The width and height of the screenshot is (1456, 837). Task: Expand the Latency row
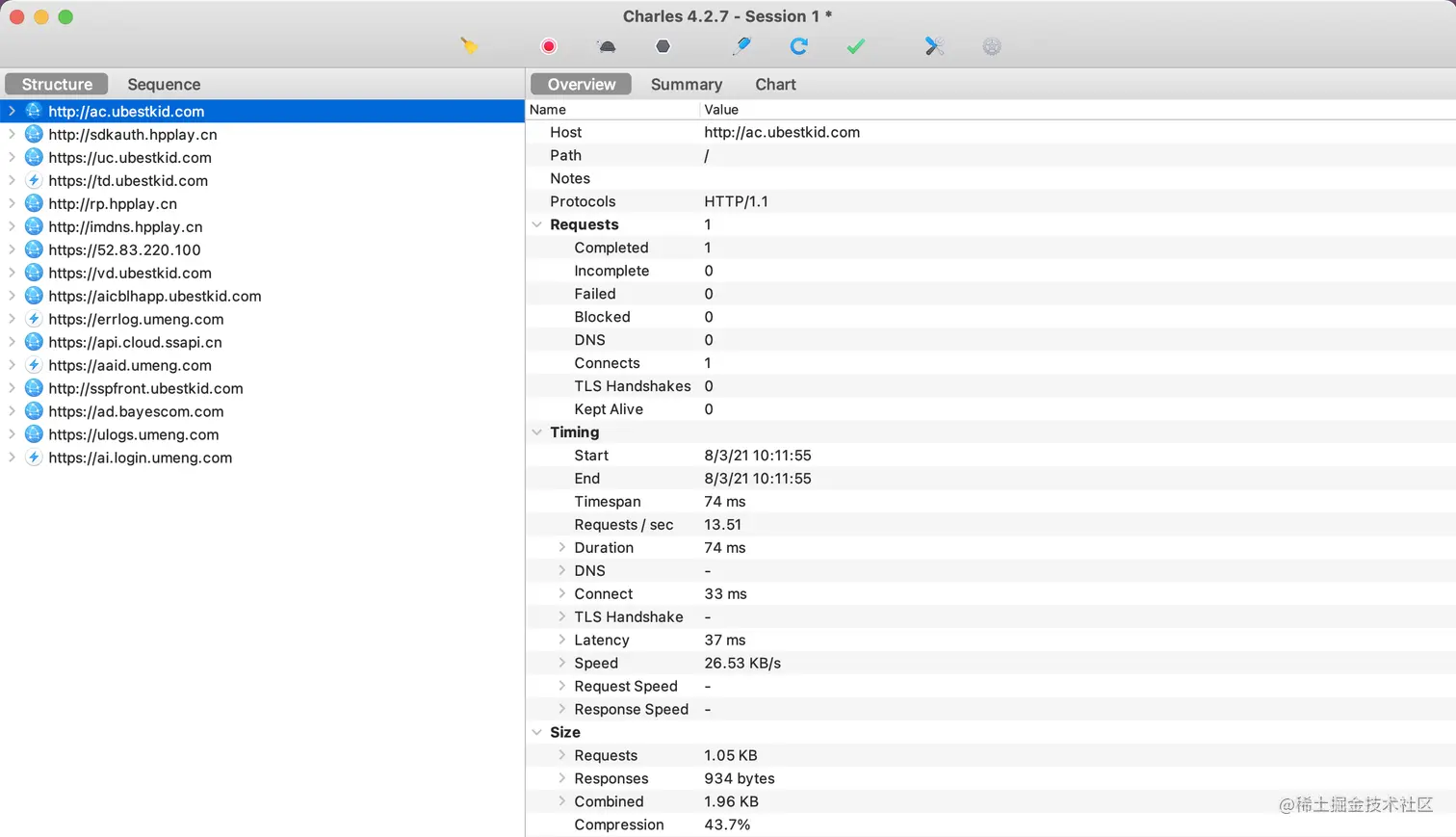[562, 640]
